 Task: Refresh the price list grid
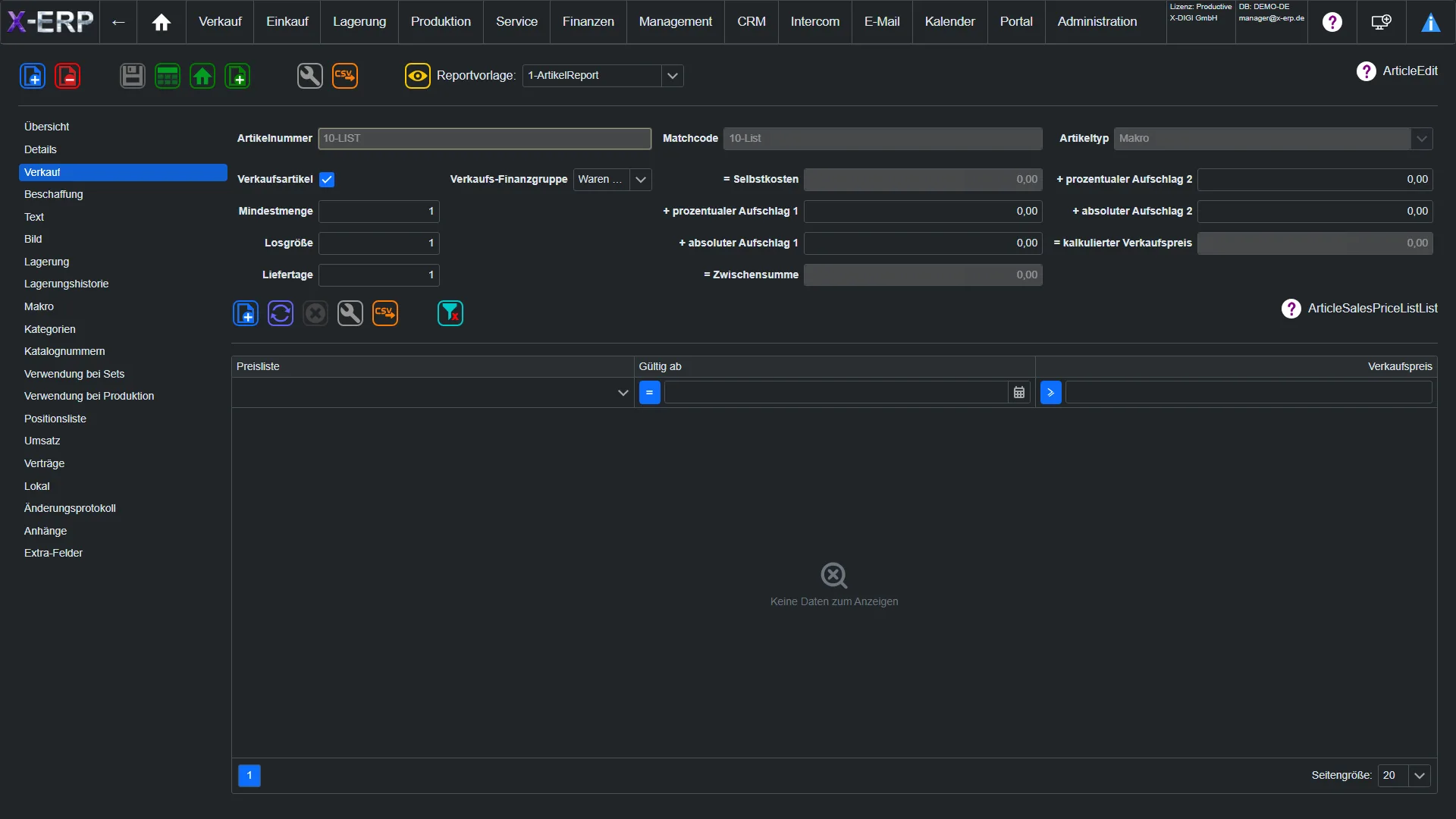pyautogui.click(x=281, y=313)
